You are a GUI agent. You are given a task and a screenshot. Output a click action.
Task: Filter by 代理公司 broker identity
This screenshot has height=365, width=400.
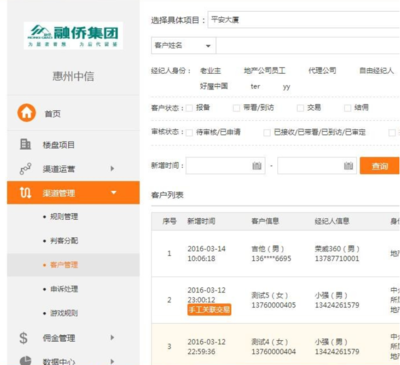click(322, 71)
